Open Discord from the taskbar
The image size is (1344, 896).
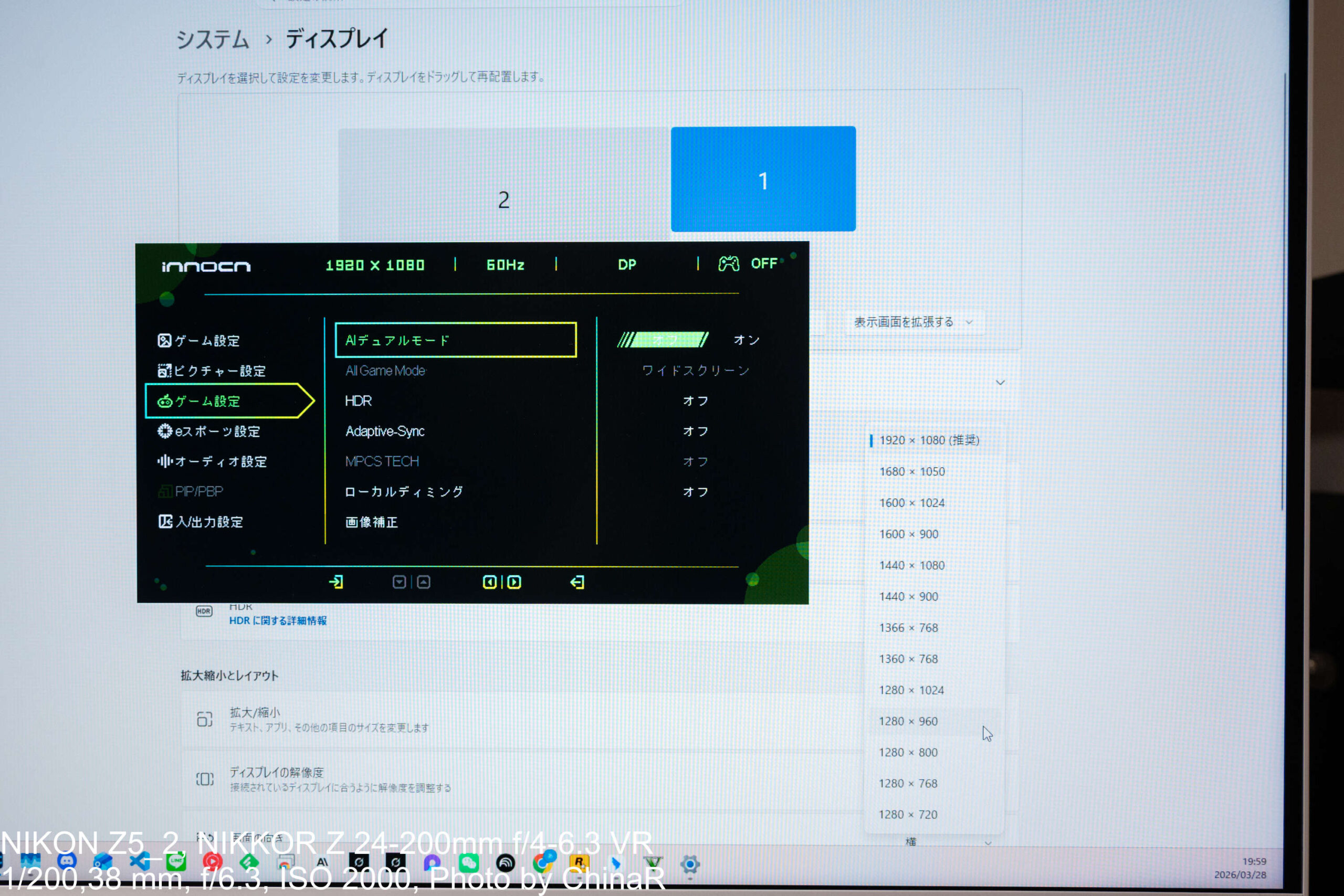pyautogui.click(x=67, y=861)
